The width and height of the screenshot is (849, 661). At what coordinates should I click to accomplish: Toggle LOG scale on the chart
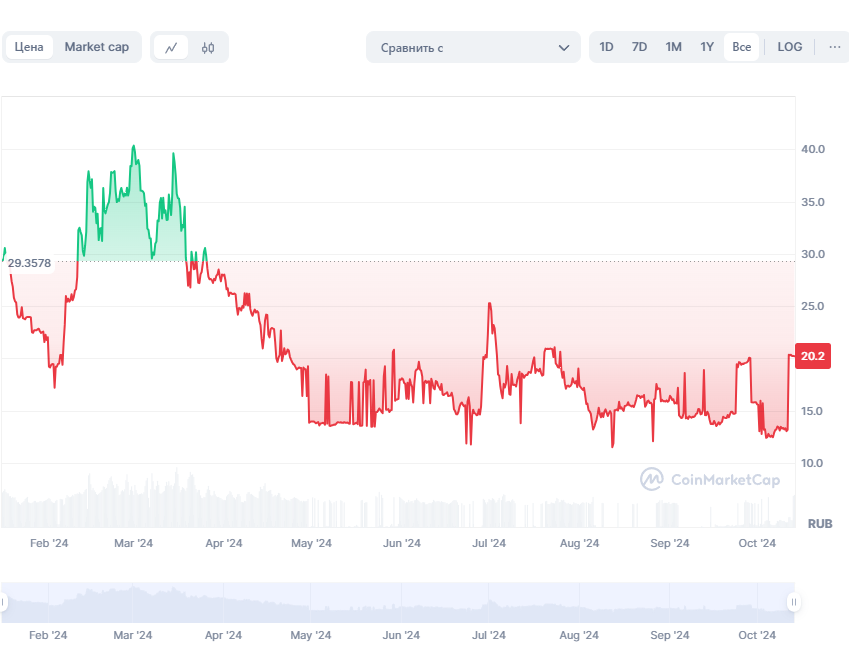[790, 47]
